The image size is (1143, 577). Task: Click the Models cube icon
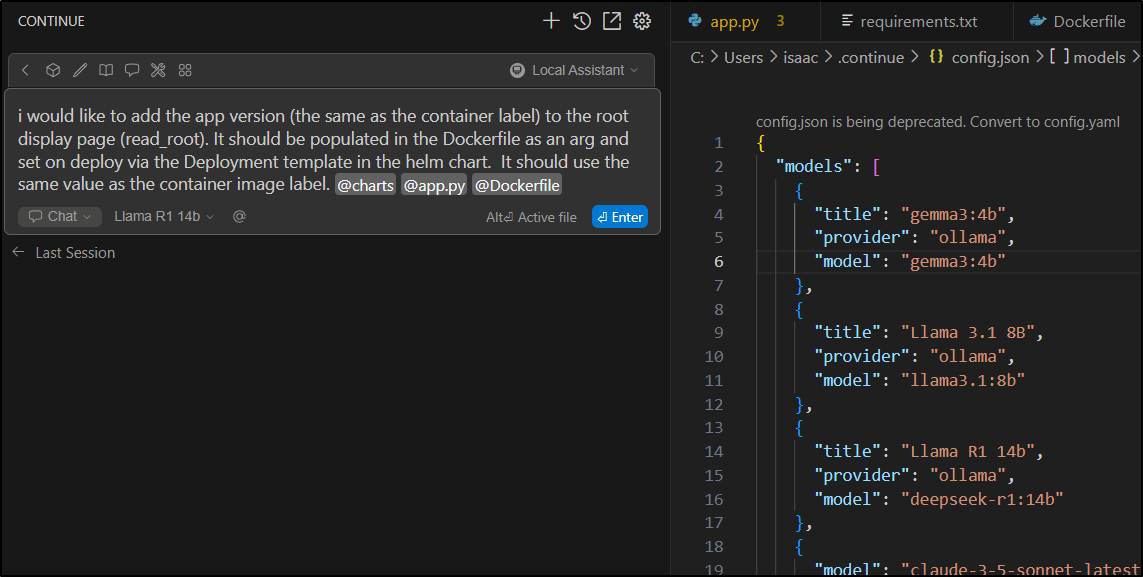click(53, 70)
